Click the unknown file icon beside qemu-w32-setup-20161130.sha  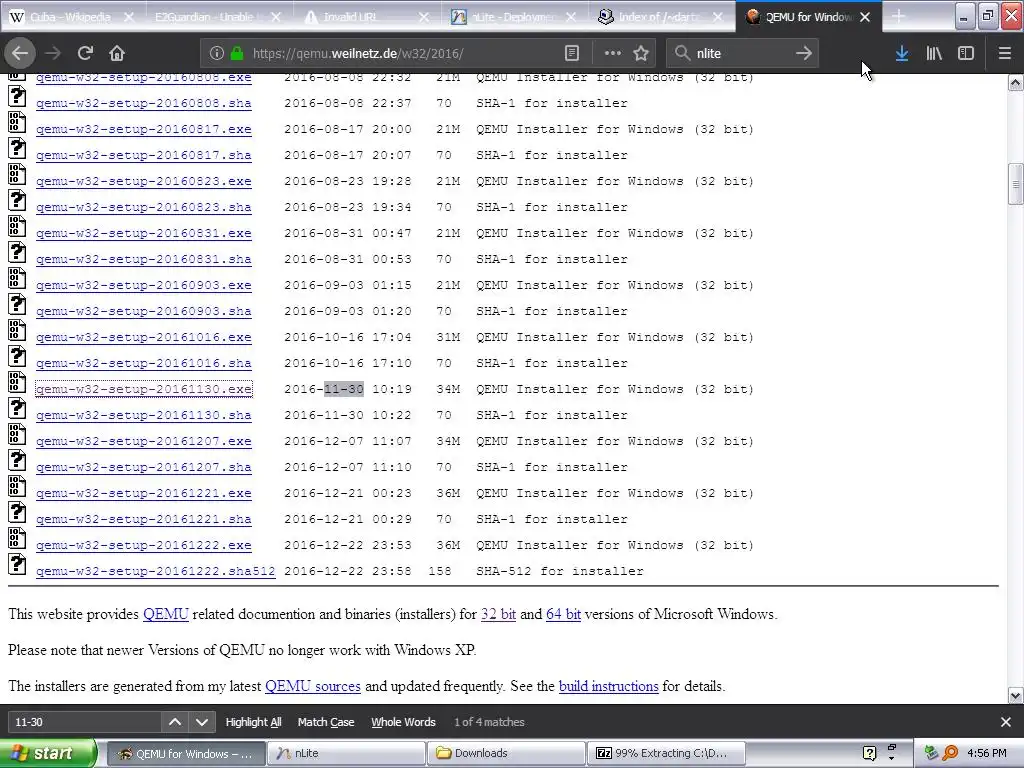(17, 409)
